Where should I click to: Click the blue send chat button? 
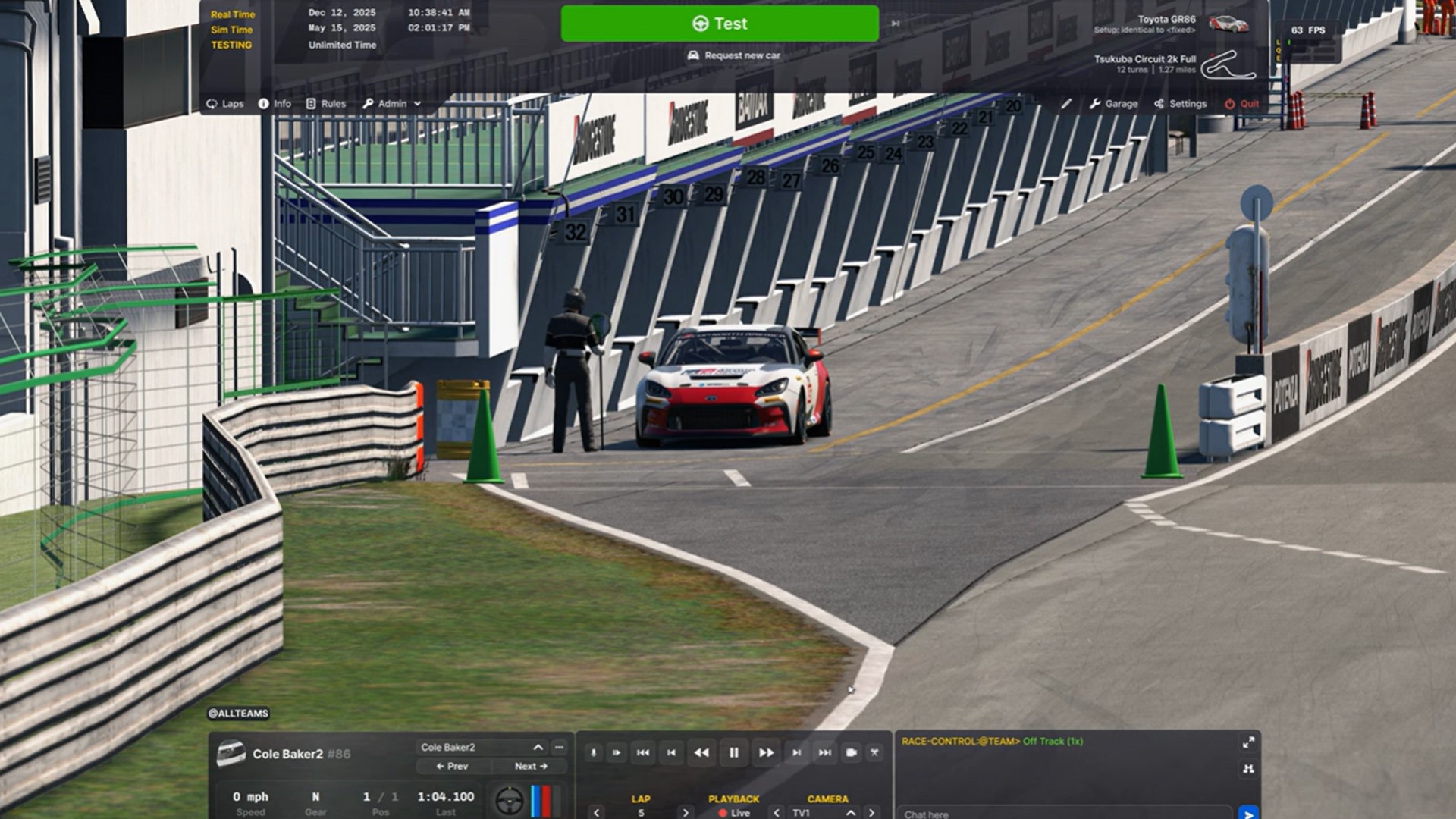1248,813
